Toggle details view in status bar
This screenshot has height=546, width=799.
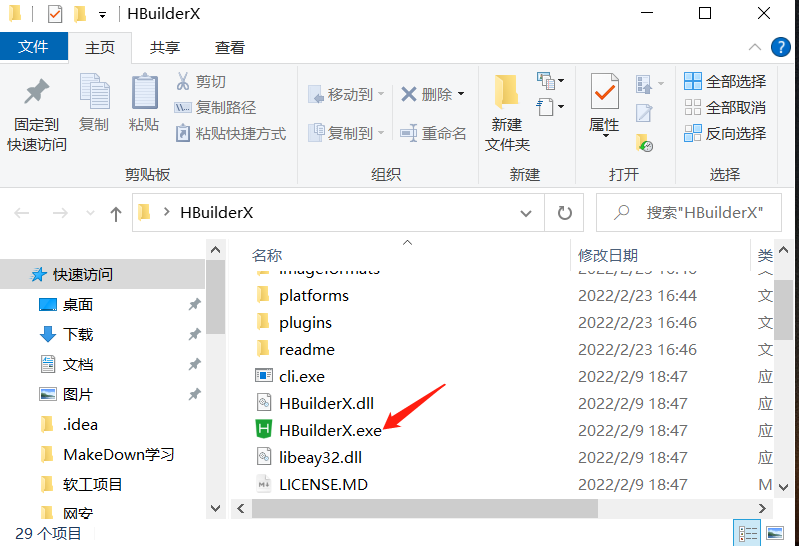click(747, 533)
